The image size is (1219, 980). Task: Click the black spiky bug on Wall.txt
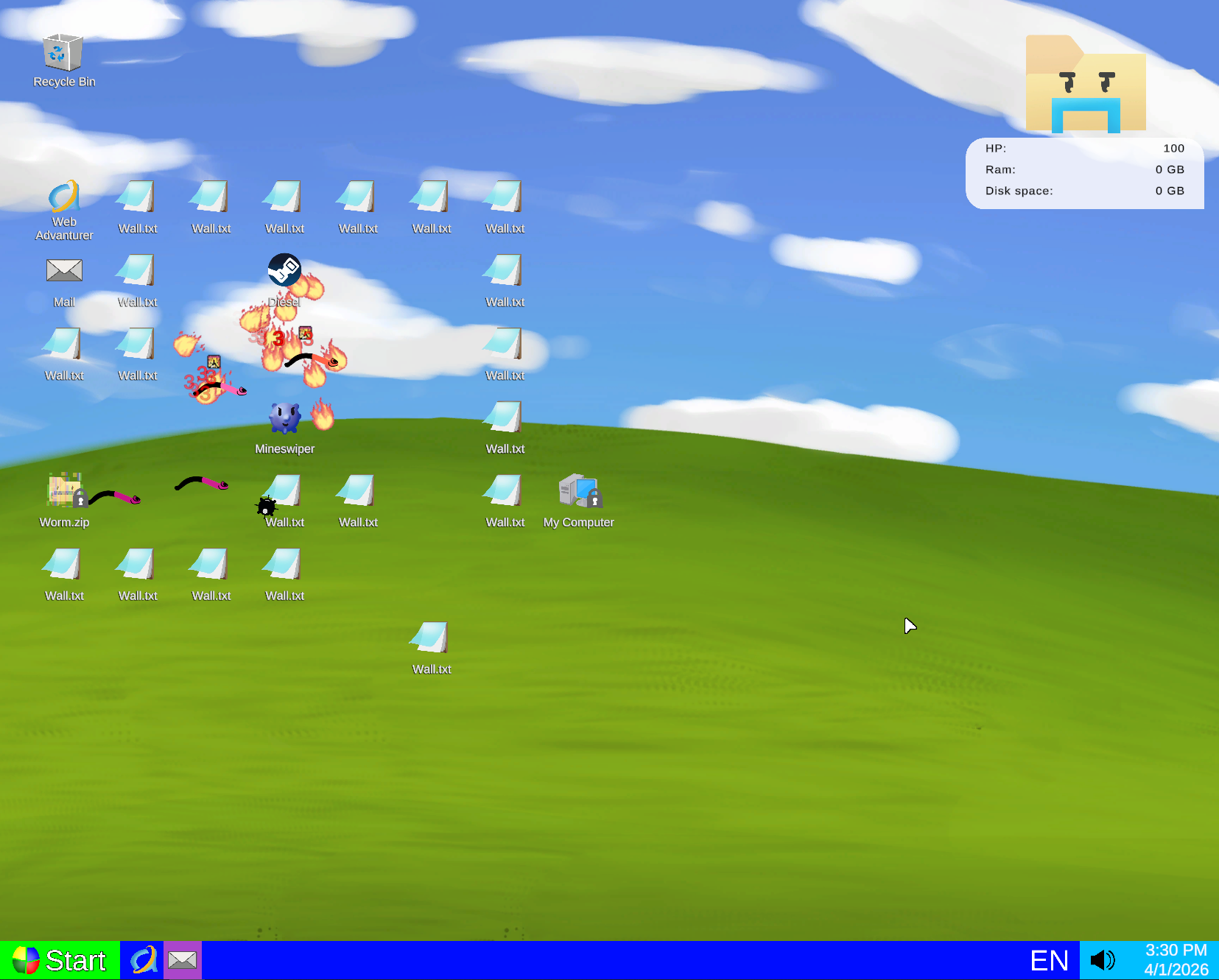266,507
